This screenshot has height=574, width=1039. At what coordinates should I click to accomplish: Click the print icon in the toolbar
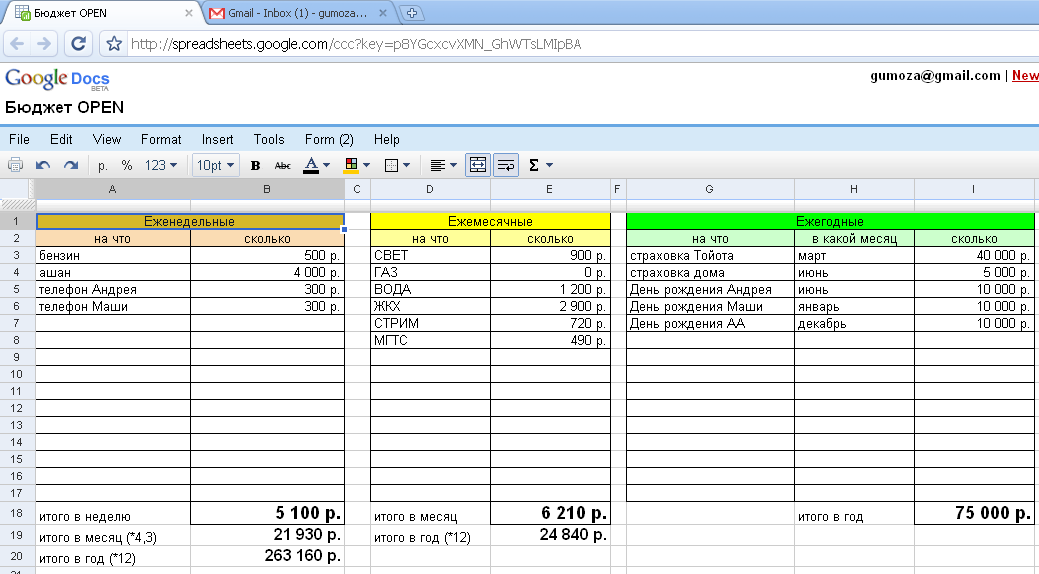[x=15, y=165]
